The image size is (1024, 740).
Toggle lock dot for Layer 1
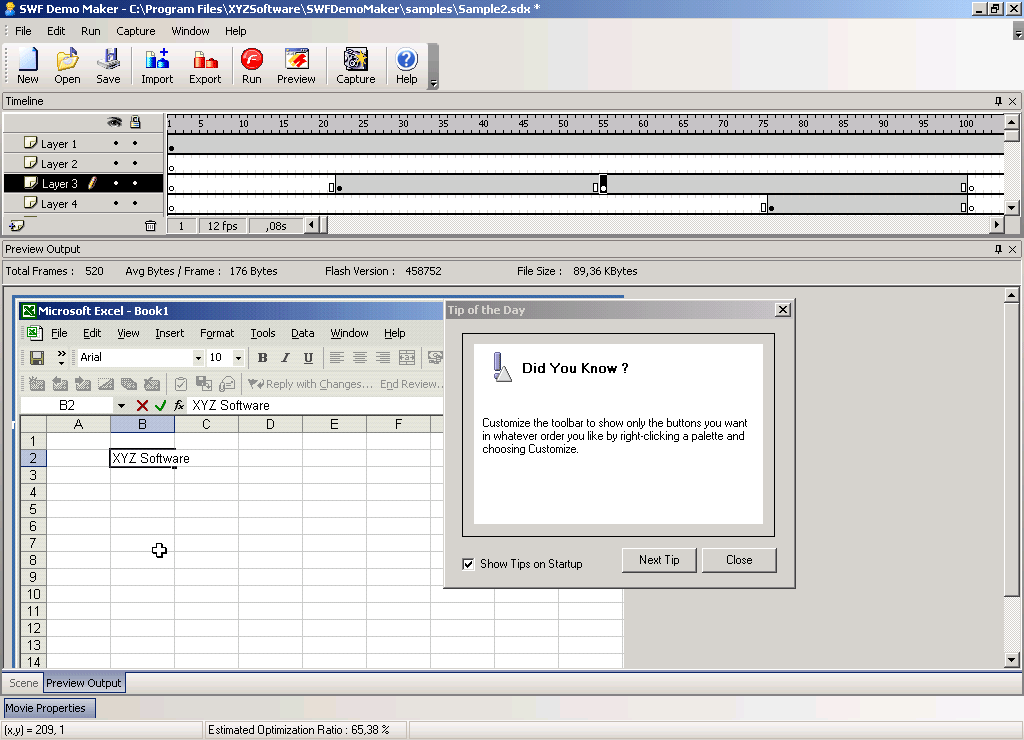point(135,143)
